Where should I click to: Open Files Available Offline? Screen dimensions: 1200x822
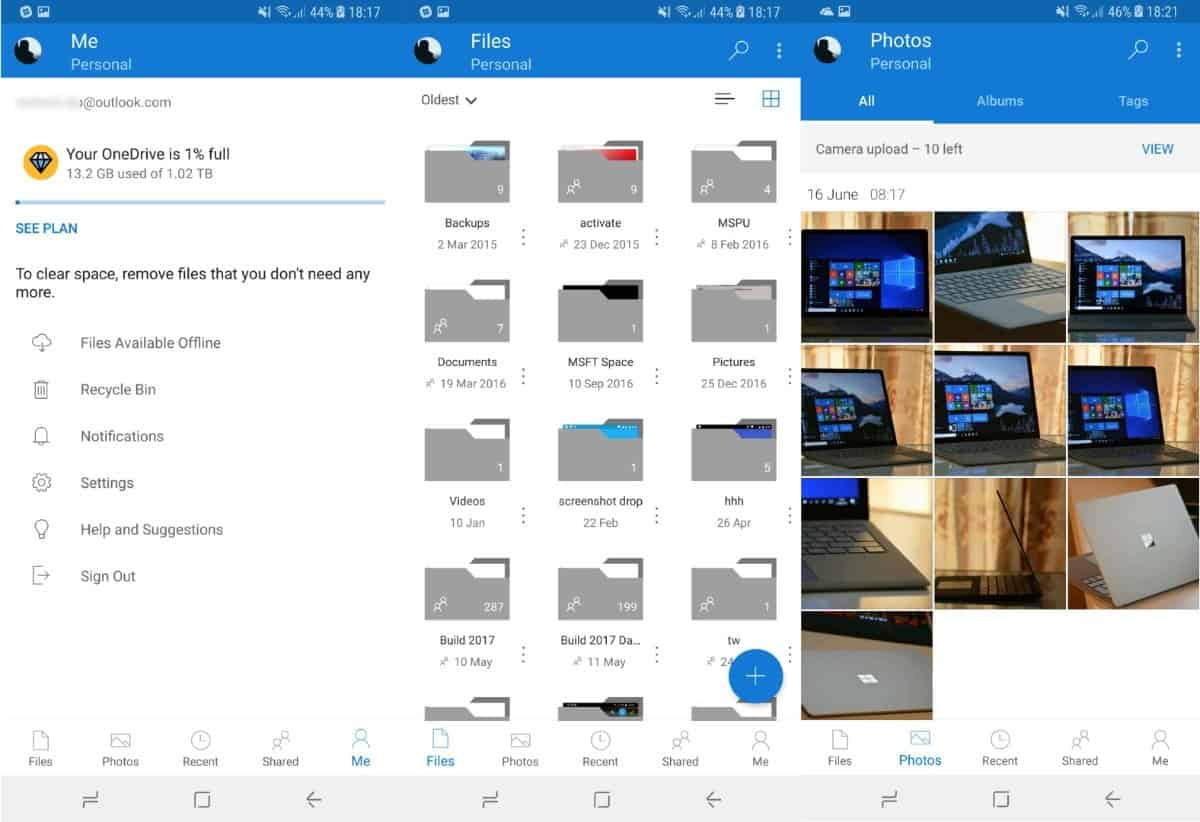coord(150,343)
